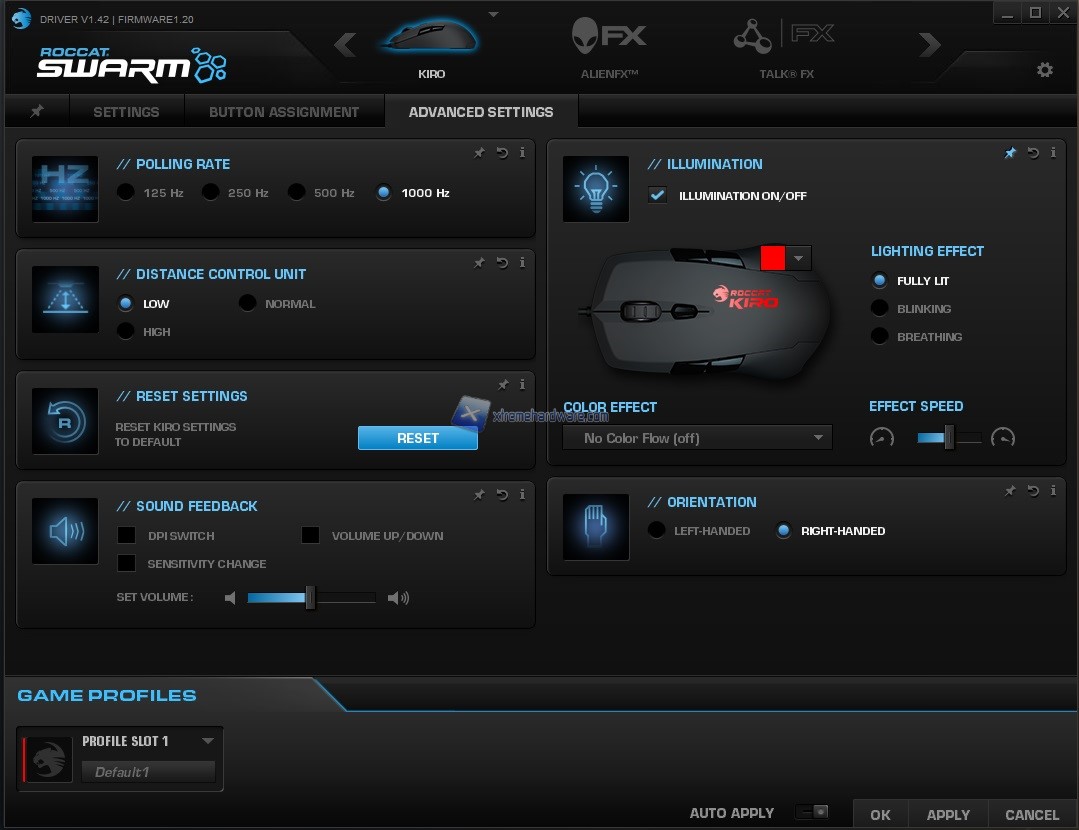Image resolution: width=1079 pixels, height=830 pixels.
Task: Uncheck the Illumination On/Off checkbox
Action: coord(658,195)
